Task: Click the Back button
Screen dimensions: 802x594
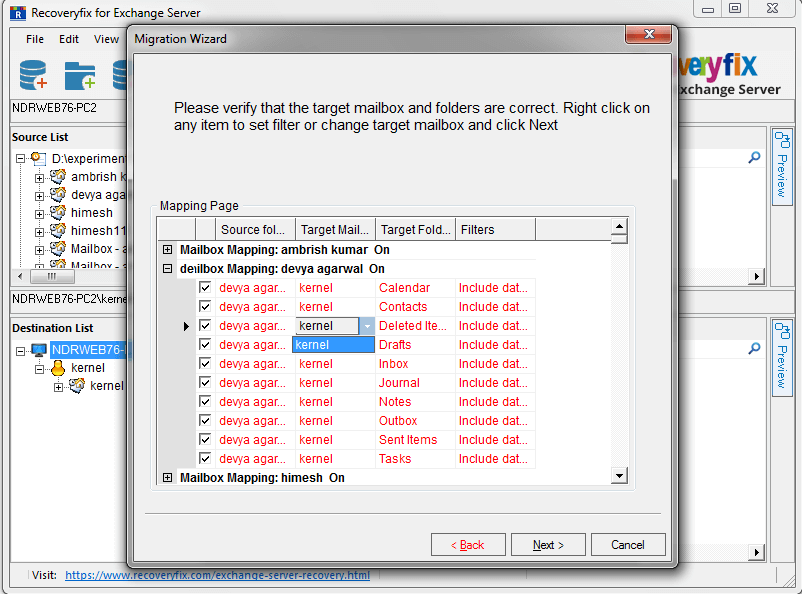Action: click(468, 545)
